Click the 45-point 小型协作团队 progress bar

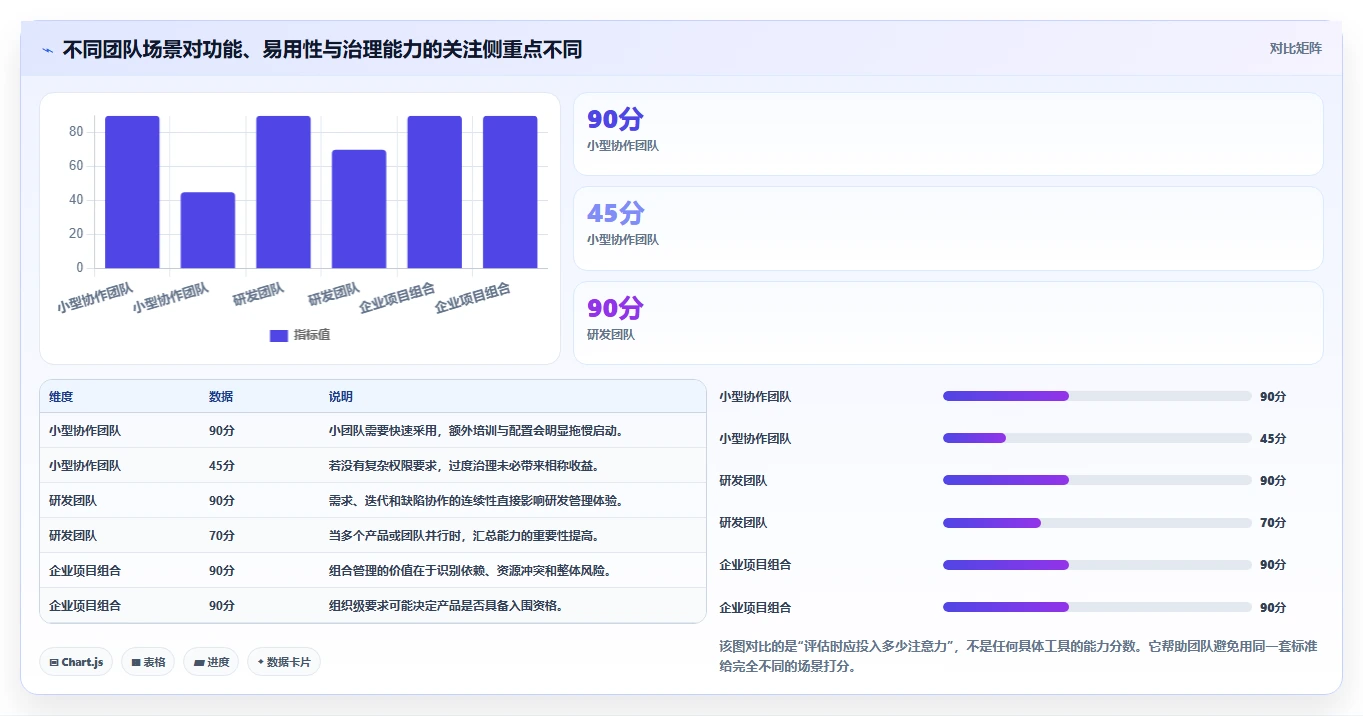pyautogui.click(x=1097, y=438)
